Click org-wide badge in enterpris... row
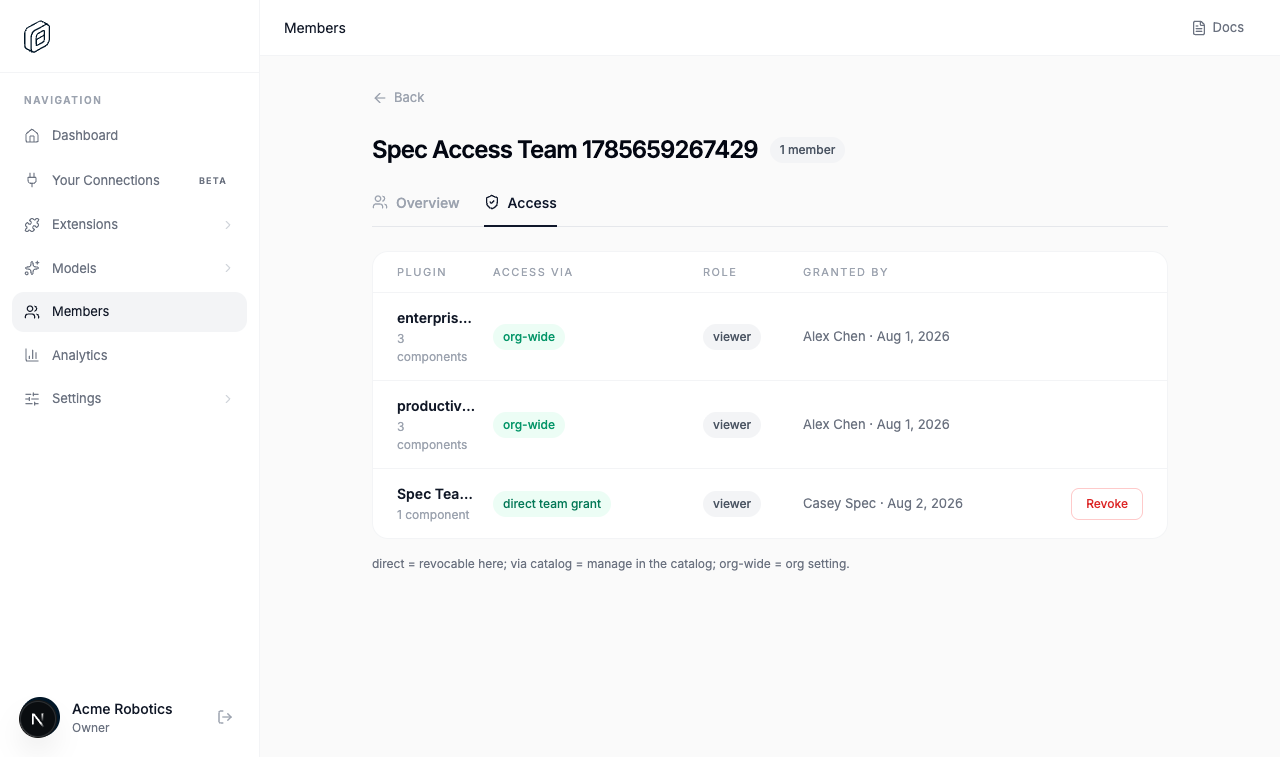This screenshot has height=757, width=1280. click(x=529, y=337)
